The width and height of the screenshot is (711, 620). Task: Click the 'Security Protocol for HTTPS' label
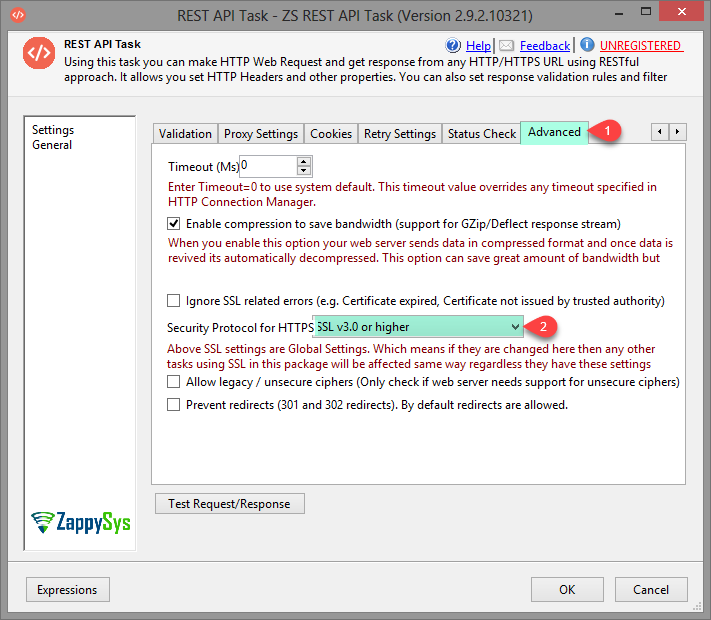pyautogui.click(x=240, y=327)
